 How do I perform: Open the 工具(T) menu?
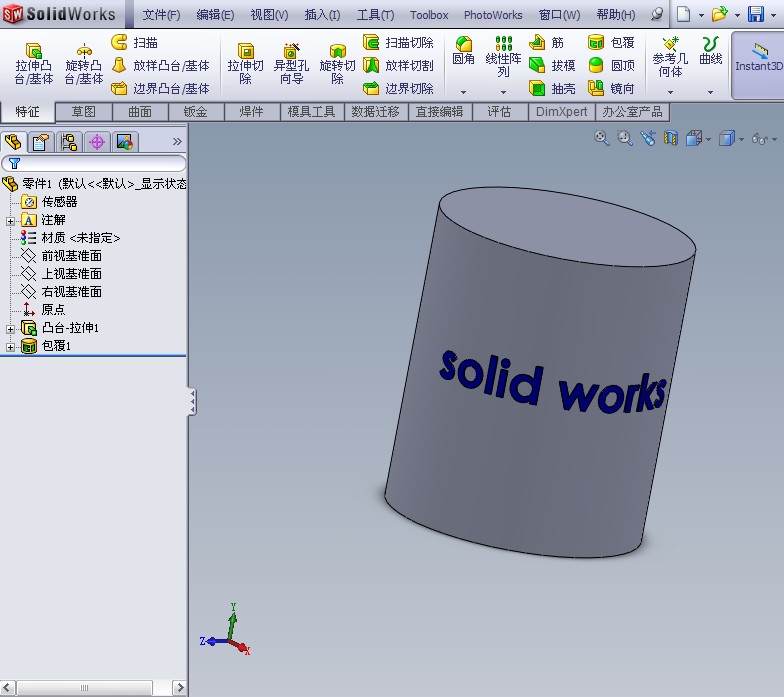[x=375, y=15]
